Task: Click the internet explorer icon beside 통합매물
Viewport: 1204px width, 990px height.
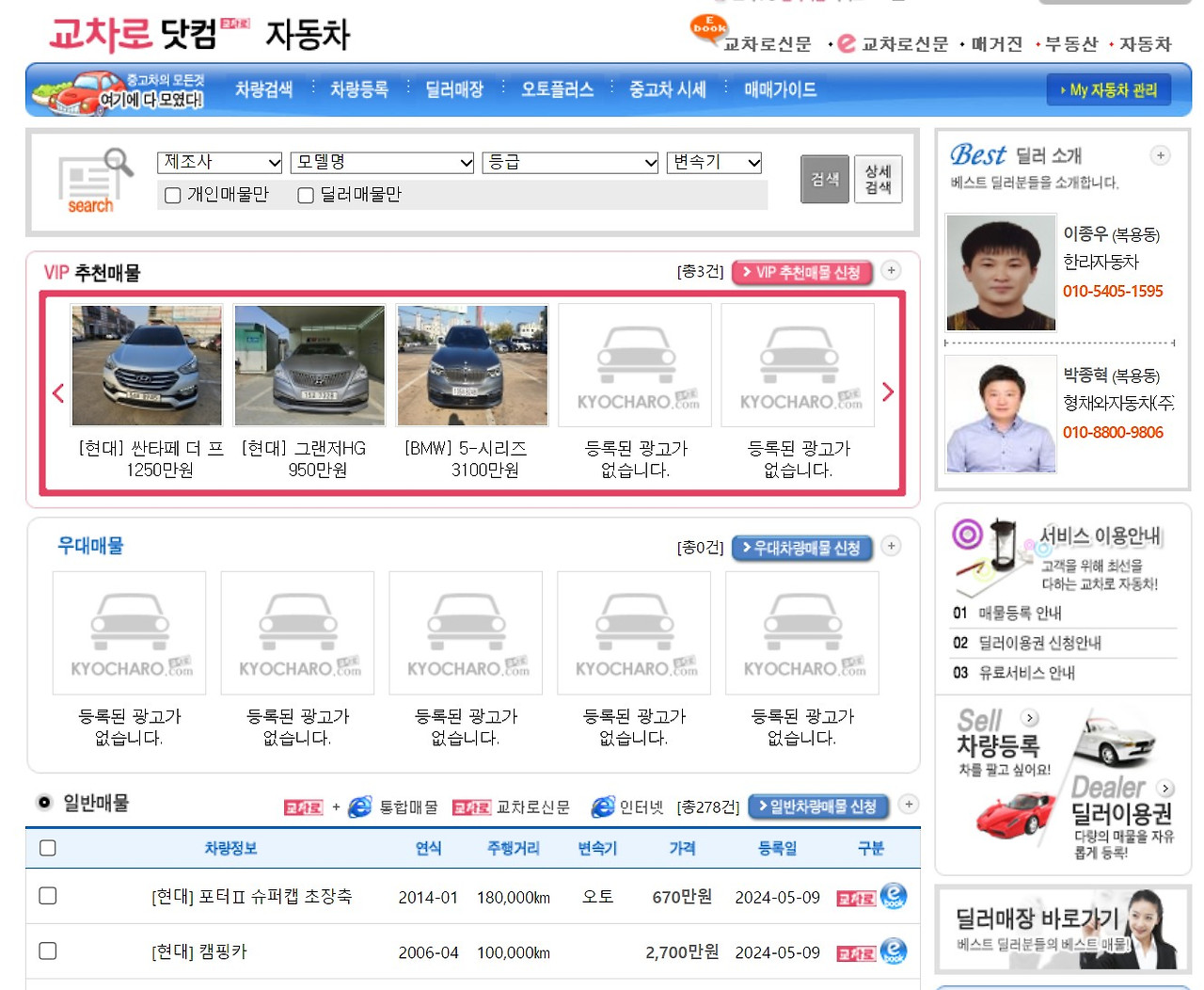Action: 360,807
